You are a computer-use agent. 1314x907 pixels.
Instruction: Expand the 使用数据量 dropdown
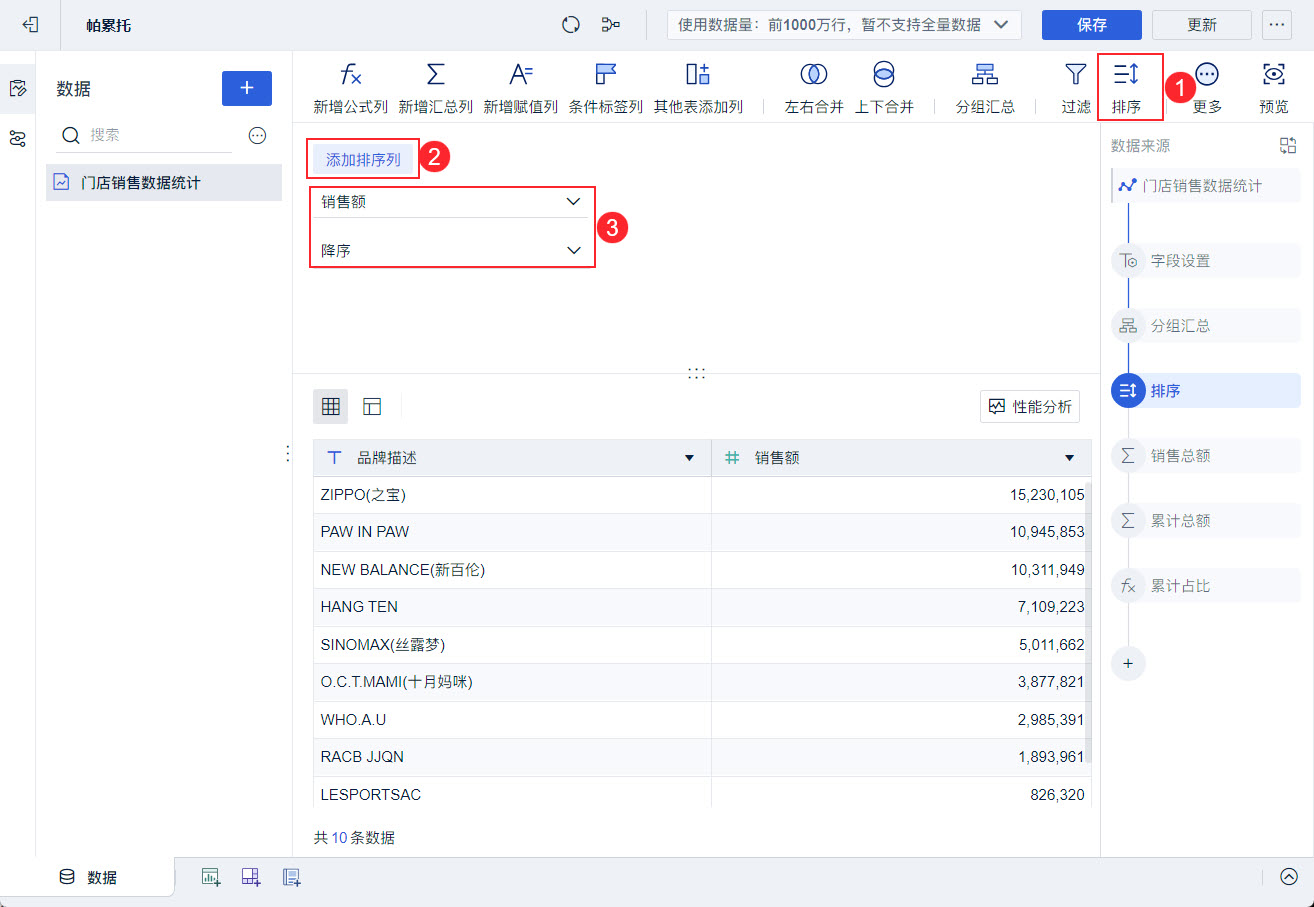(x=844, y=25)
